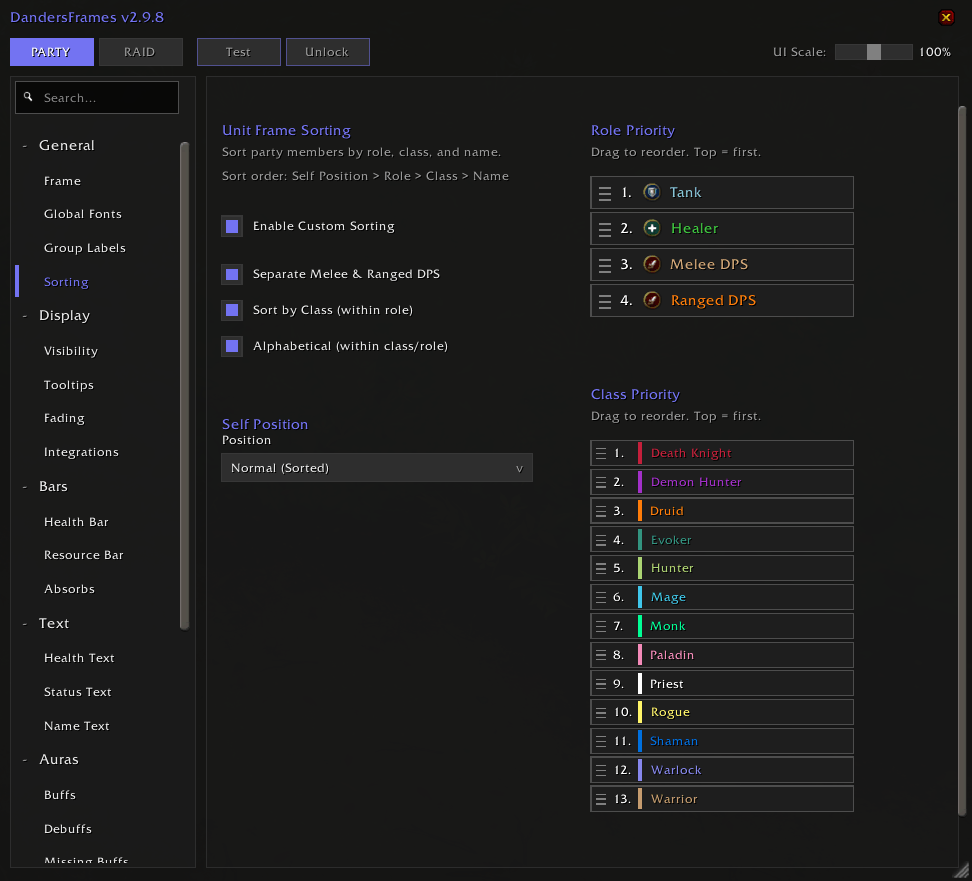Collapse the Text section

click(x=25, y=624)
